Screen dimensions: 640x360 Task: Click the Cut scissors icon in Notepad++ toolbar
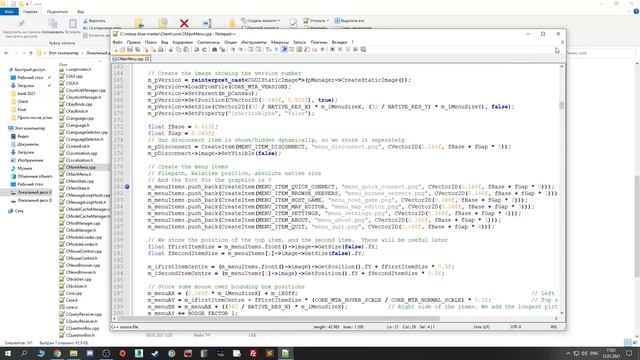click(x=171, y=49)
